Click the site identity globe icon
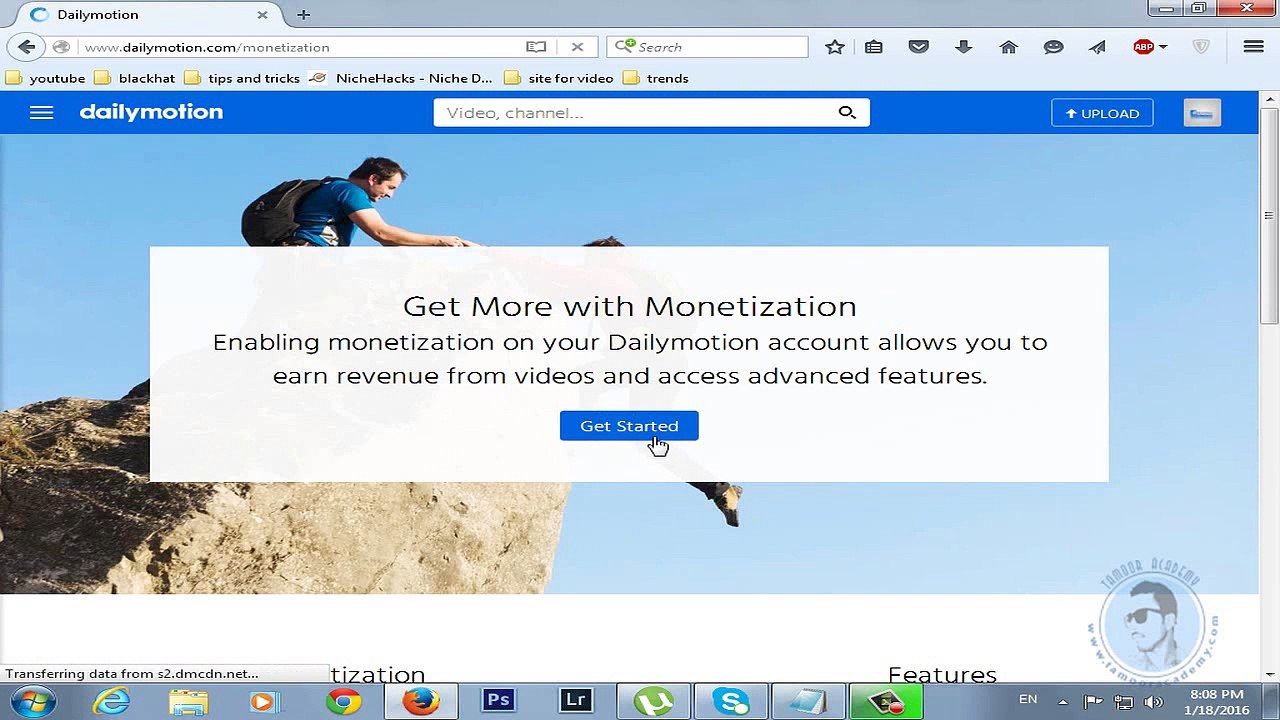Screen dimensions: 1280x720 coord(62,47)
